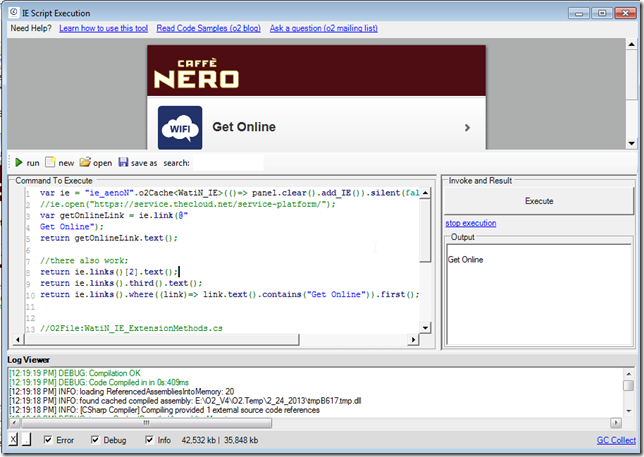Open Learn how to use this tool

click(119, 28)
